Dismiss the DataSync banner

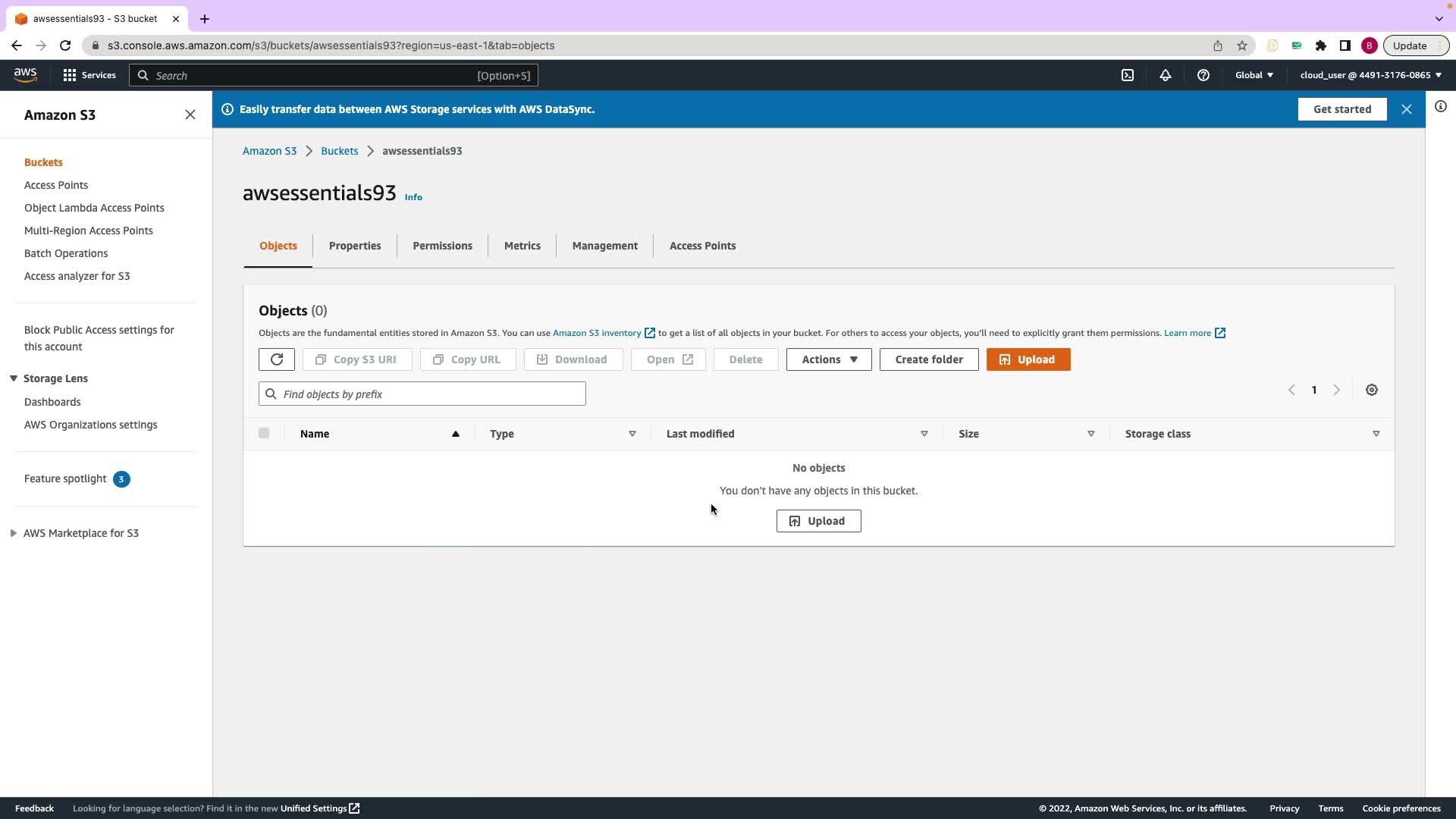click(x=1407, y=109)
